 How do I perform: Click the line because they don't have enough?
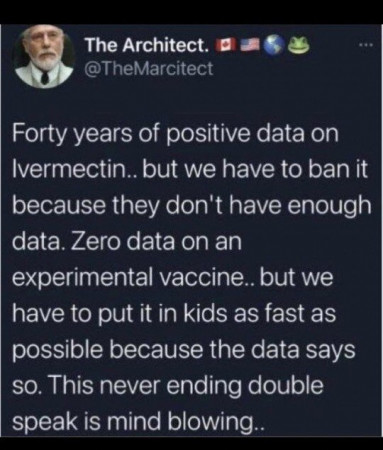click(191, 207)
